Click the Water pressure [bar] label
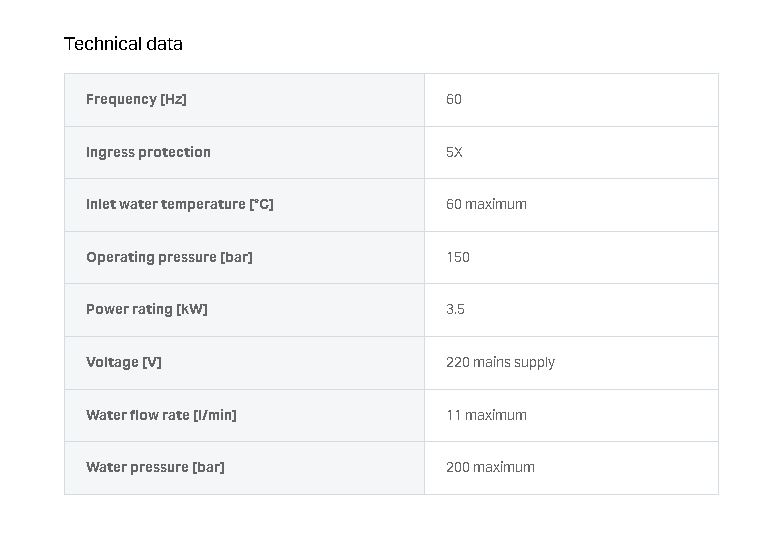758x533 pixels. pos(155,467)
